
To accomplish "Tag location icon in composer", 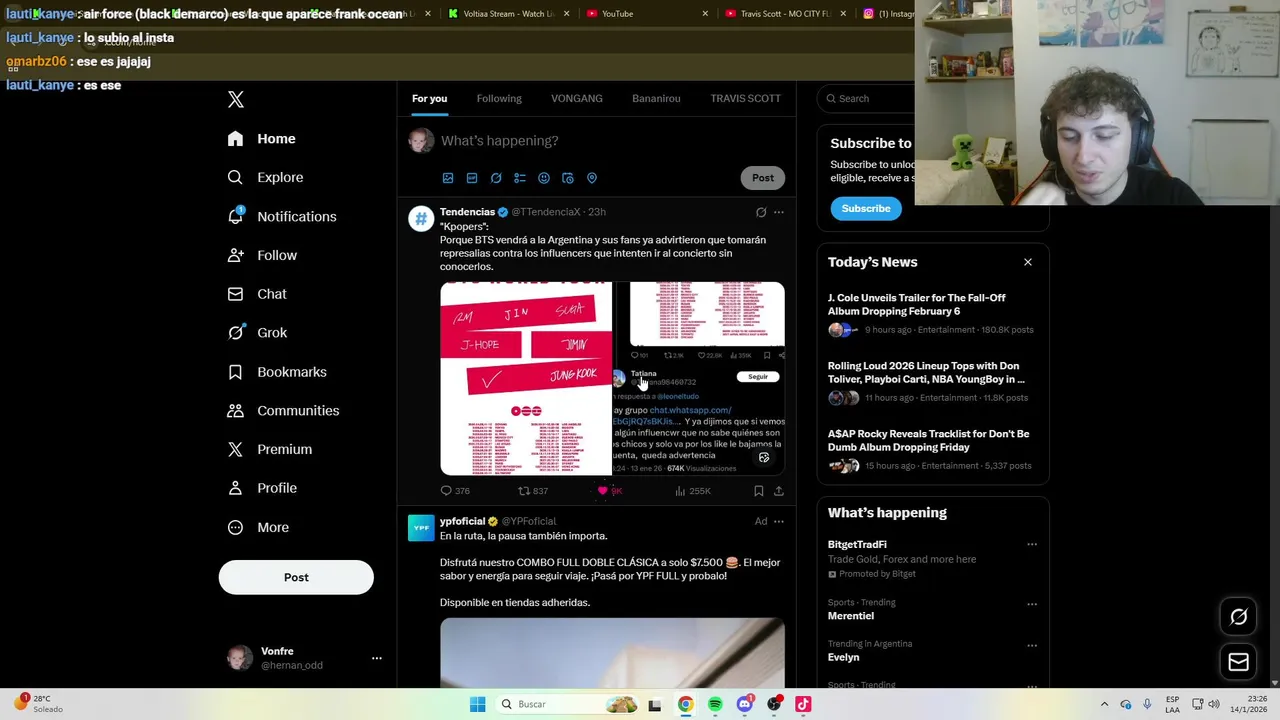I will coord(592,178).
